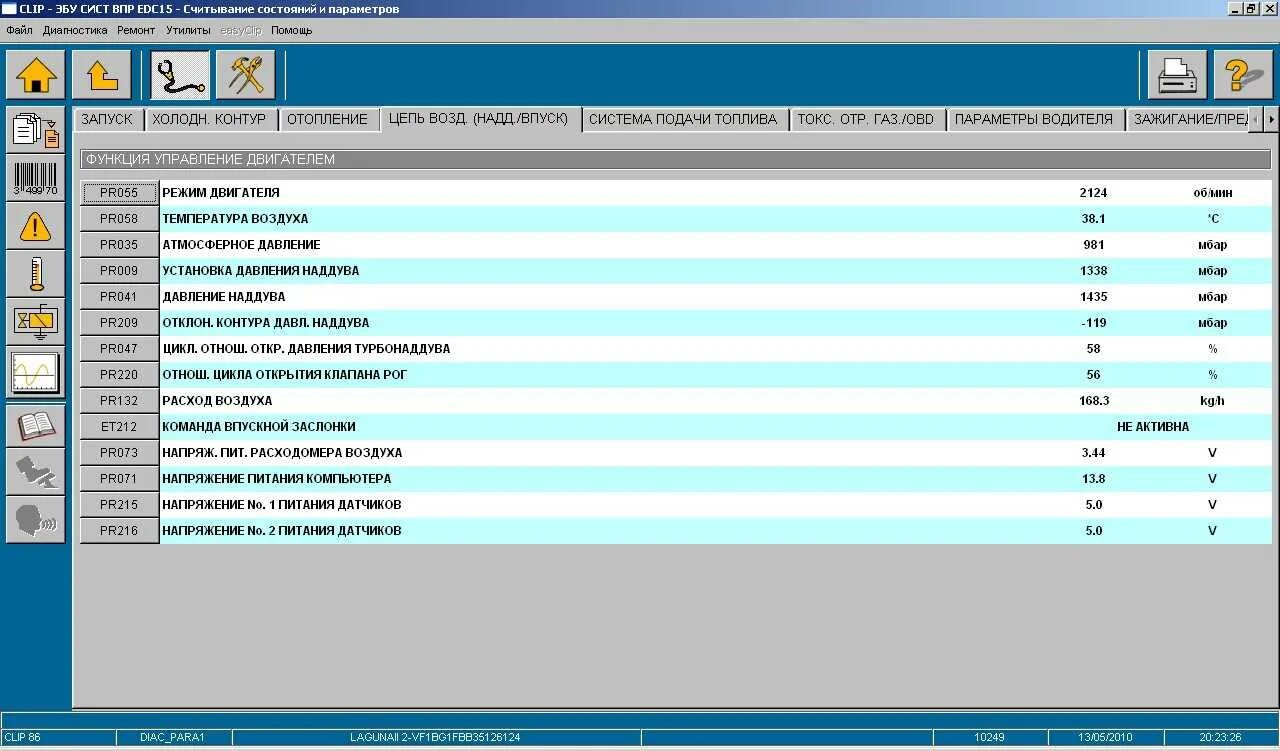Go to the home screen icon

pyautogui.click(x=36, y=75)
